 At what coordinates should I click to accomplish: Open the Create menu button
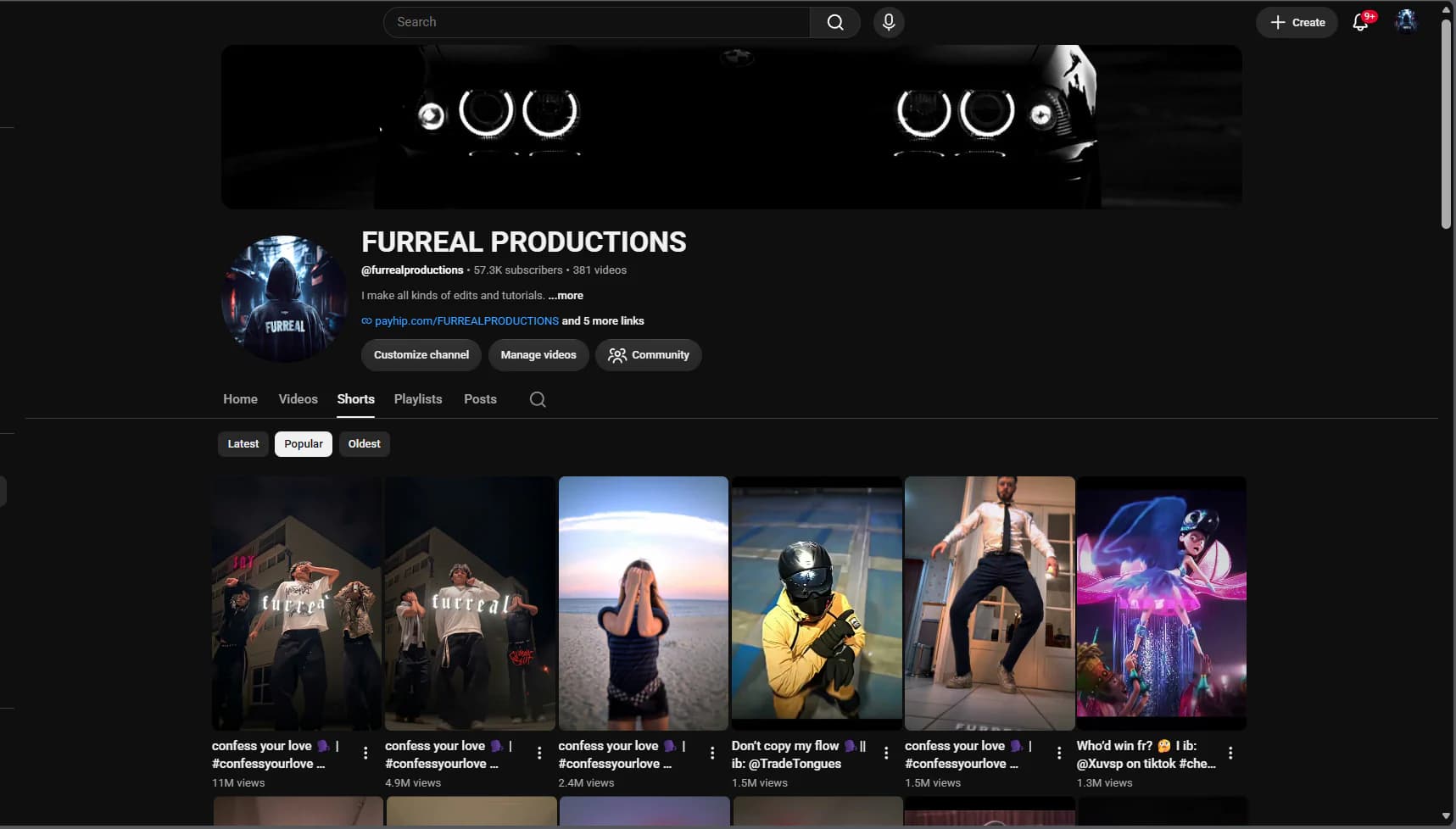(1297, 22)
